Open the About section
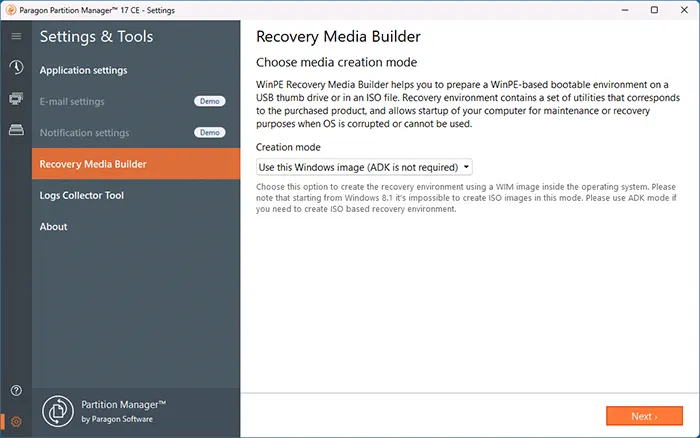700x438 pixels. click(x=136, y=226)
